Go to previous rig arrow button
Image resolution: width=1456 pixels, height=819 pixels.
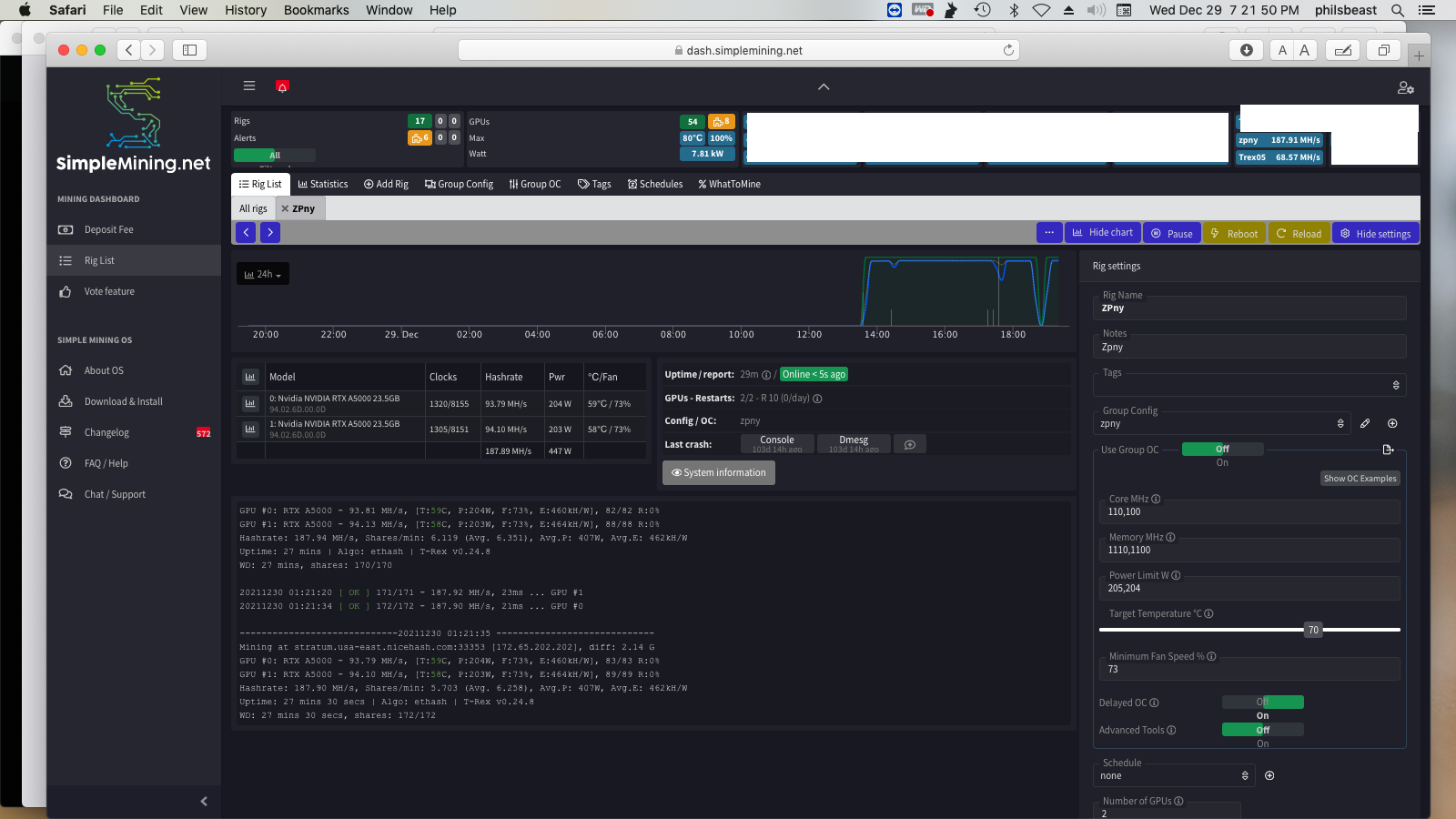246,232
